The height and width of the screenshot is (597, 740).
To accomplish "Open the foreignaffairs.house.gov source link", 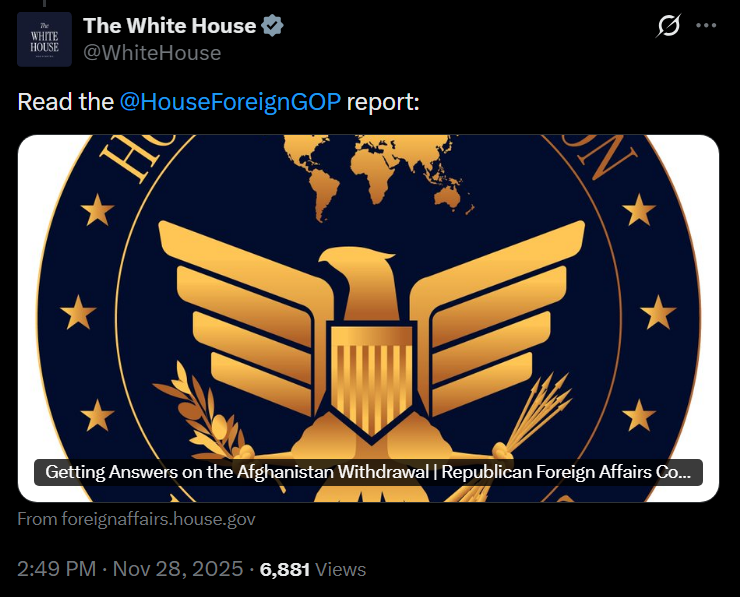I will (137, 519).
